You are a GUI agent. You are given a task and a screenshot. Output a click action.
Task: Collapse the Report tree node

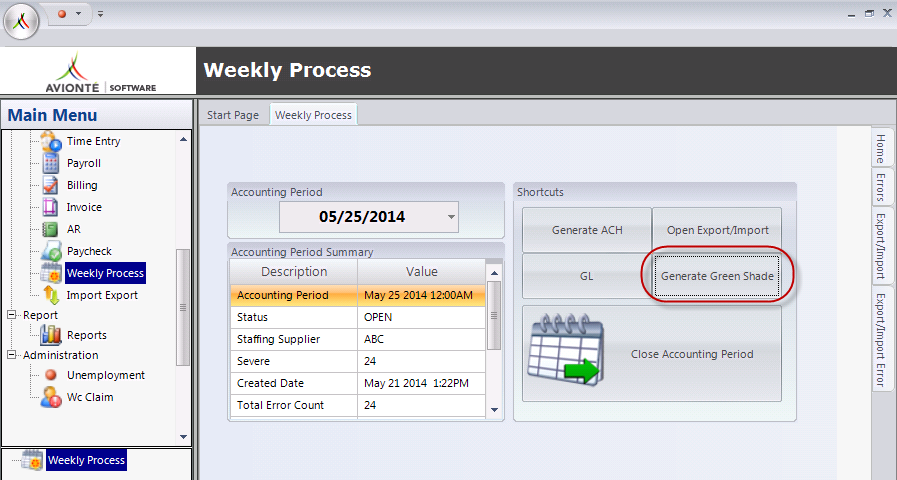(12, 315)
